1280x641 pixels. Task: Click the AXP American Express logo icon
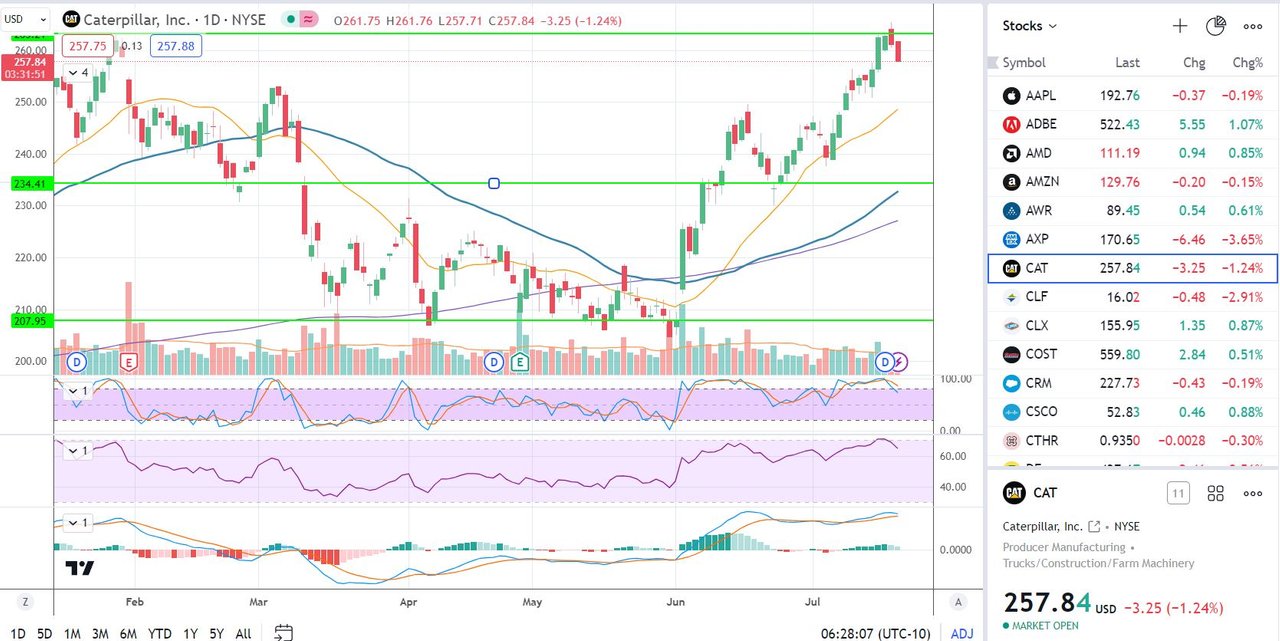tap(1011, 239)
